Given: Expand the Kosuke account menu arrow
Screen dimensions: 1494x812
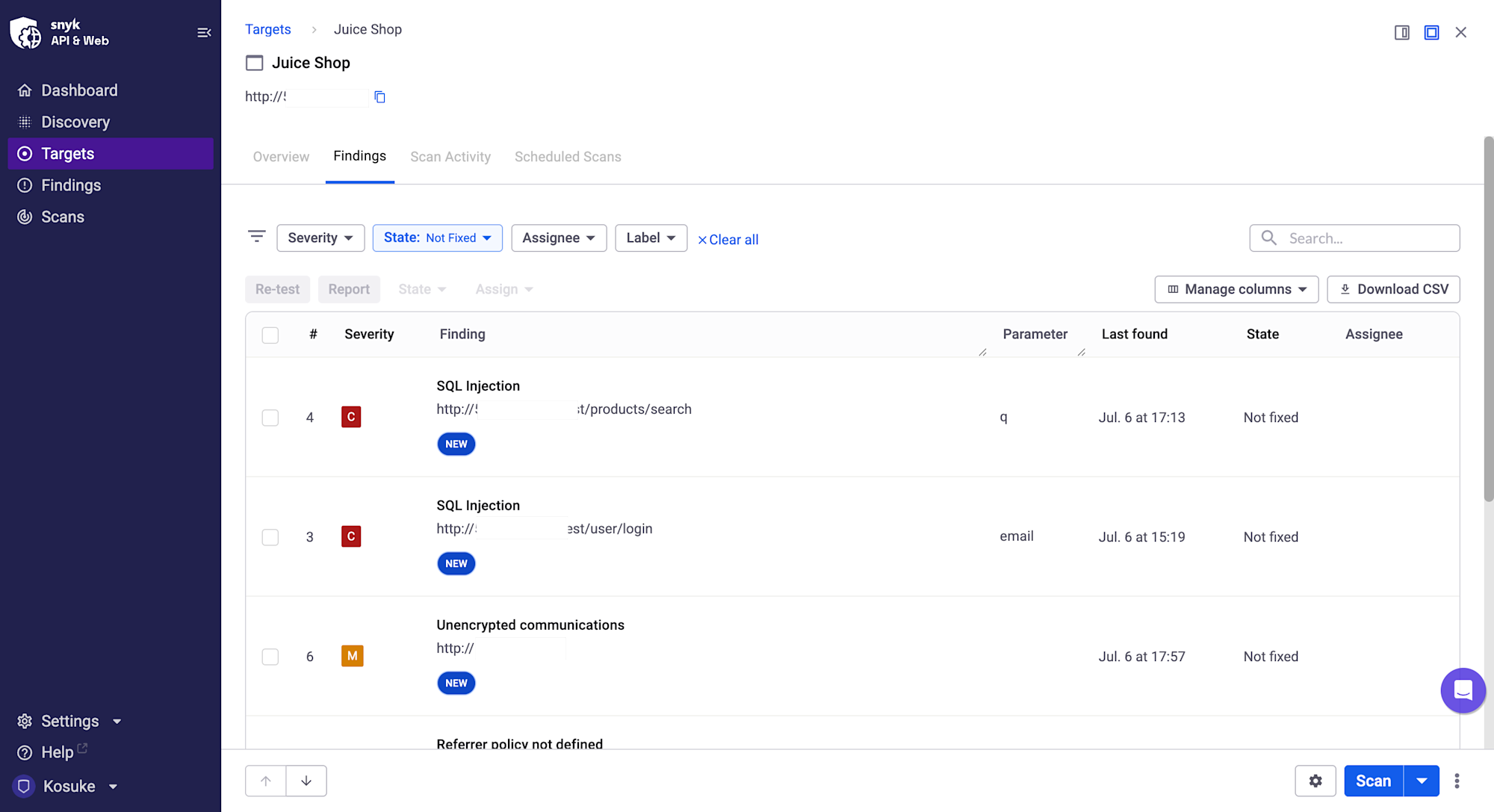Looking at the screenshot, I should click(x=113, y=787).
